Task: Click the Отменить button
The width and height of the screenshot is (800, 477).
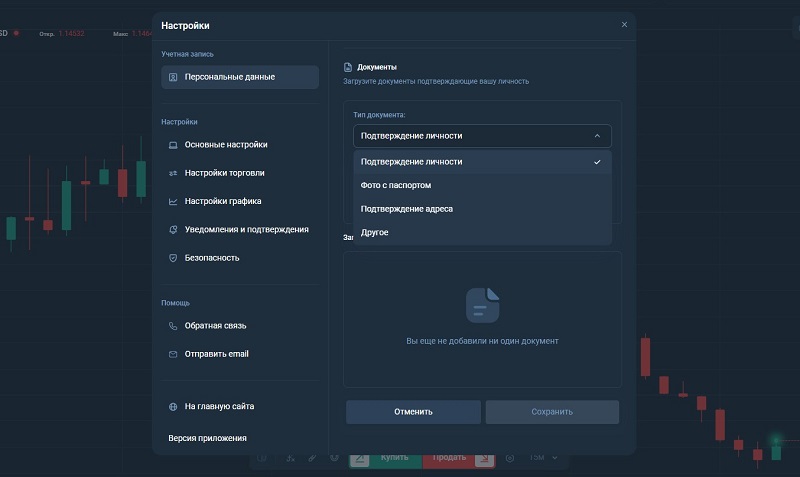Action: pos(413,412)
